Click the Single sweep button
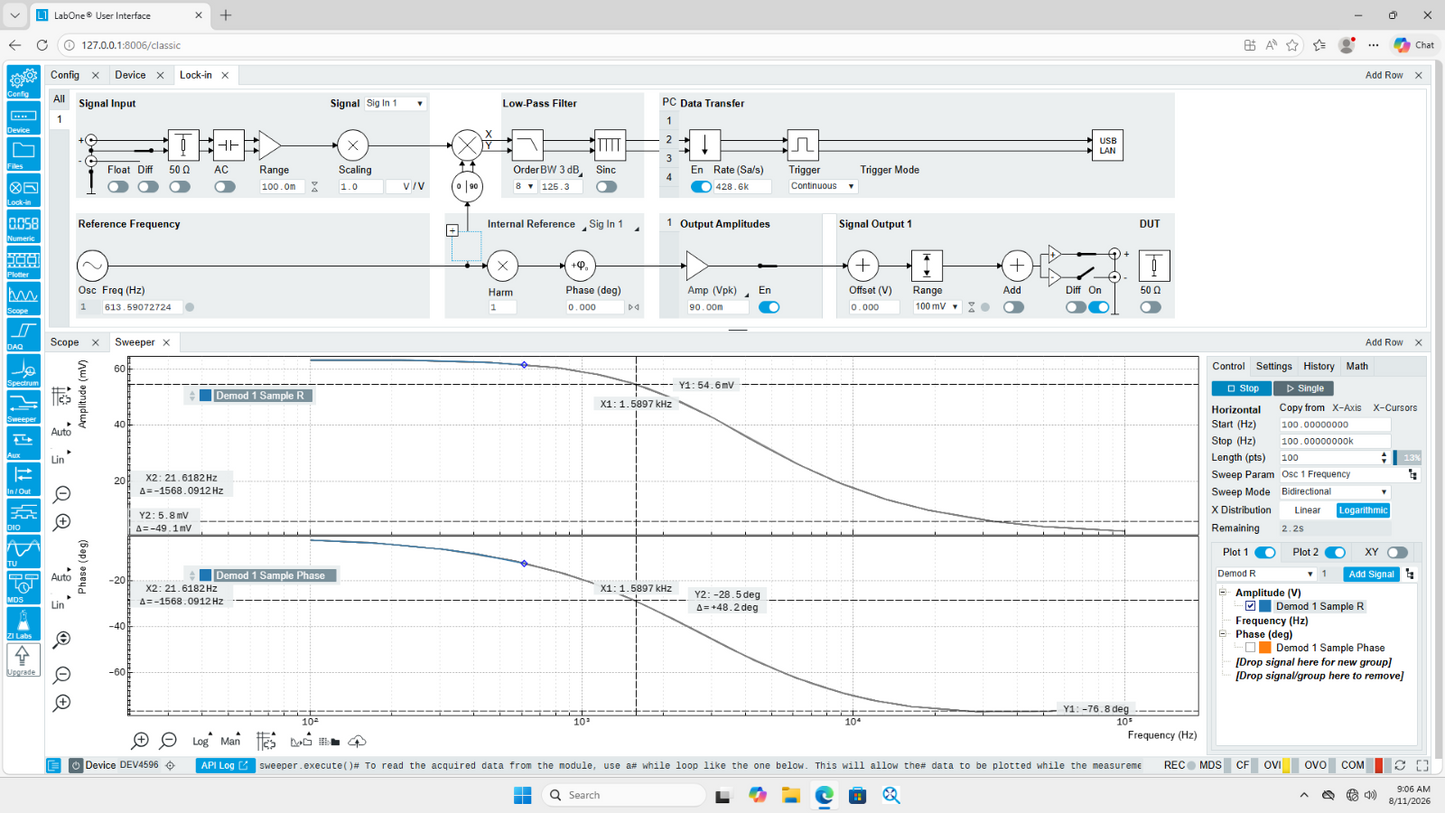The image size is (1445, 813). pyautogui.click(x=1304, y=388)
